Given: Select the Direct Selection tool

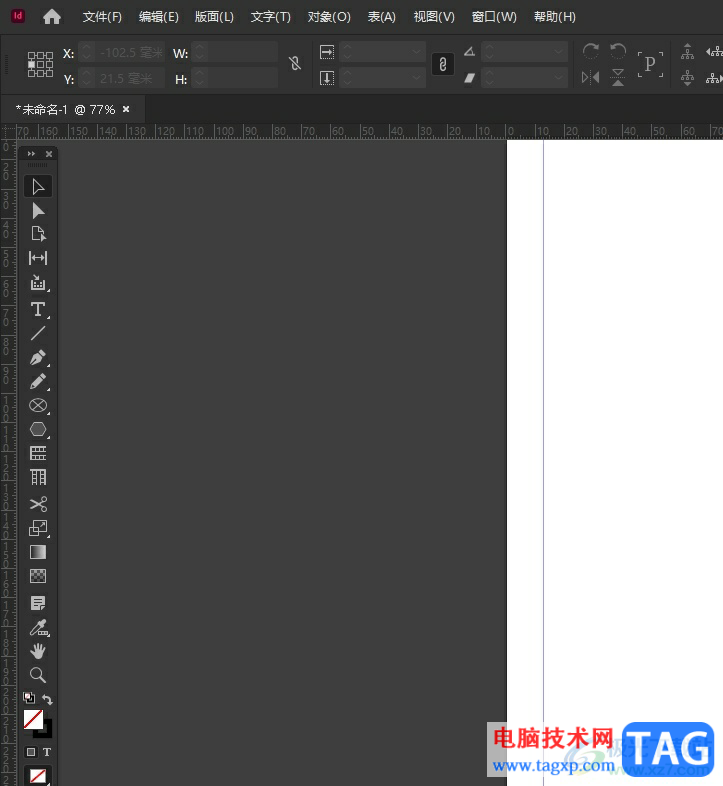Looking at the screenshot, I should (38, 211).
